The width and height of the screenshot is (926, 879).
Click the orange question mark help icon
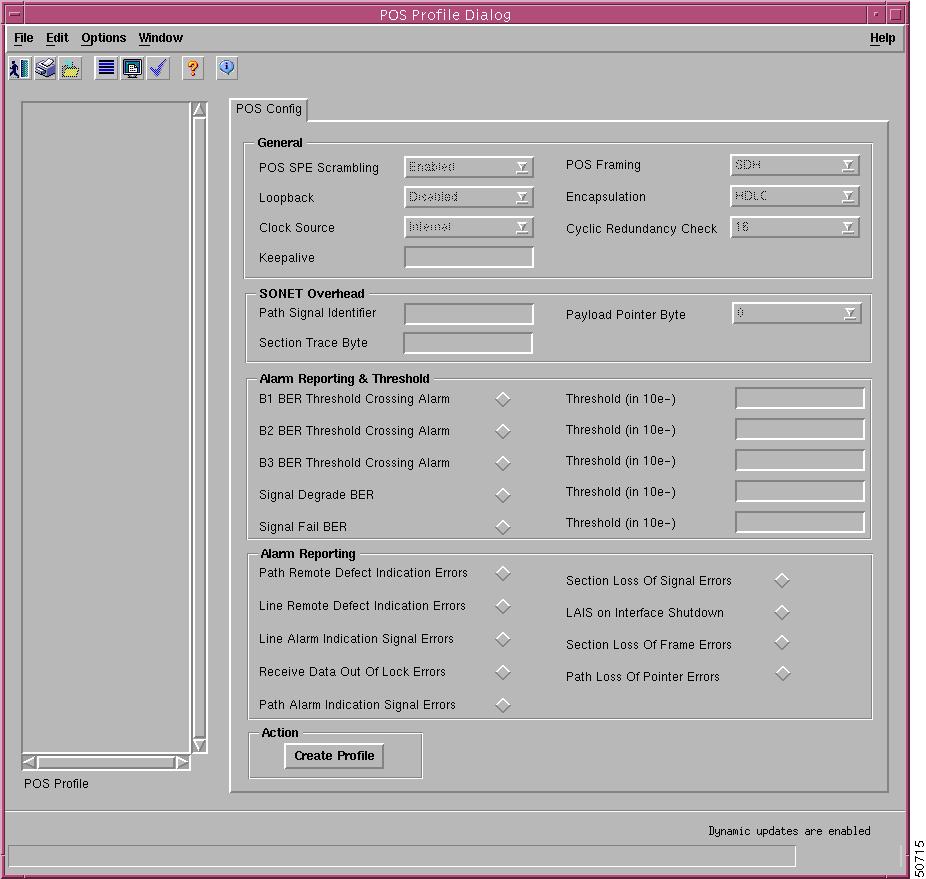point(193,69)
